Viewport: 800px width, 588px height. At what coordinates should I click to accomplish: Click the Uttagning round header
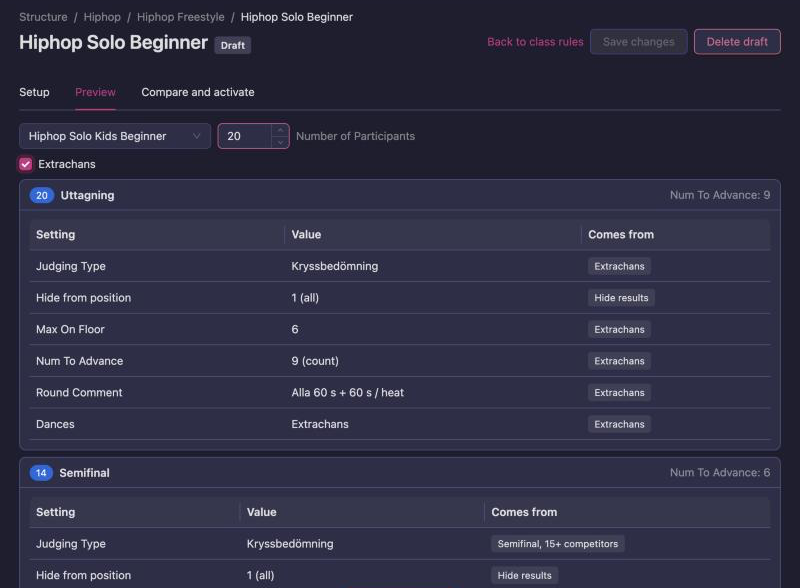pos(400,195)
